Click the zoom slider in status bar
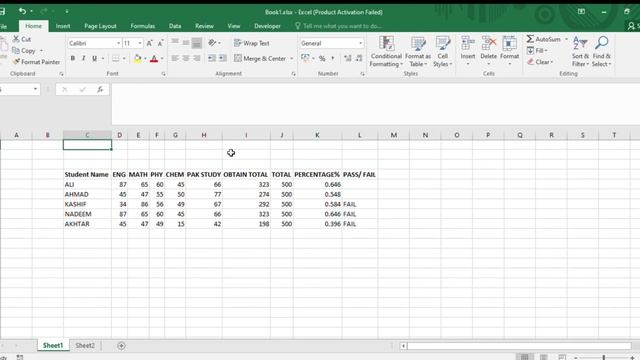The image size is (640, 360). point(603,358)
